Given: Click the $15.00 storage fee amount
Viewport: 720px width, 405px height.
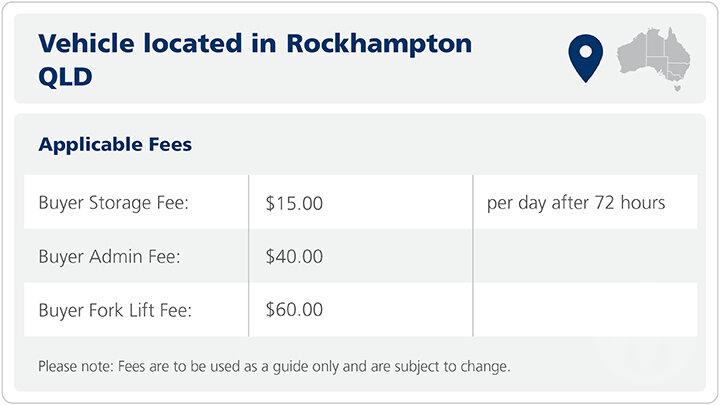Looking at the screenshot, I should click(294, 203).
